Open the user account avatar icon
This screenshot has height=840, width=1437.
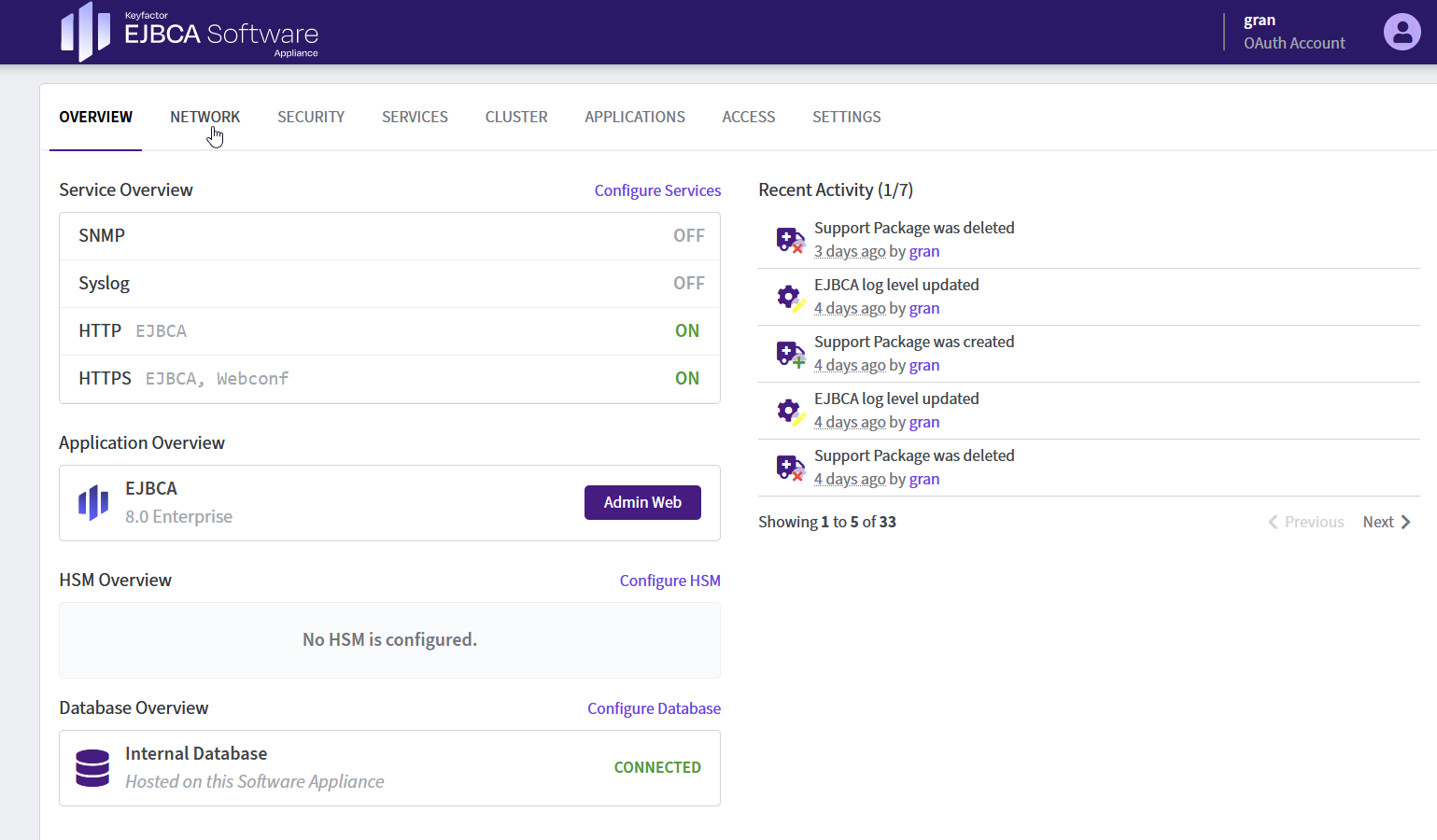(1401, 32)
